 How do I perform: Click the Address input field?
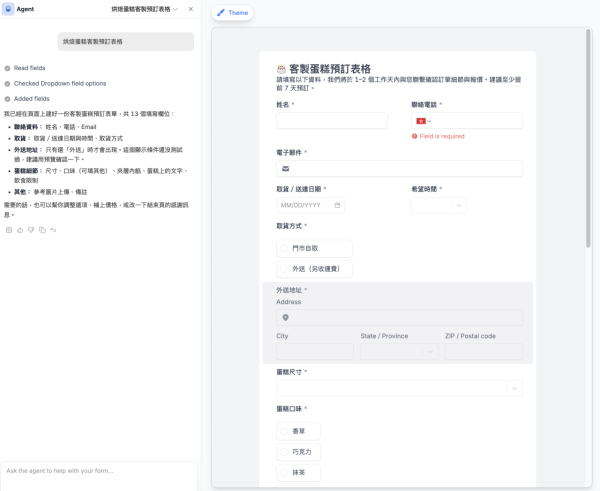pos(399,317)
